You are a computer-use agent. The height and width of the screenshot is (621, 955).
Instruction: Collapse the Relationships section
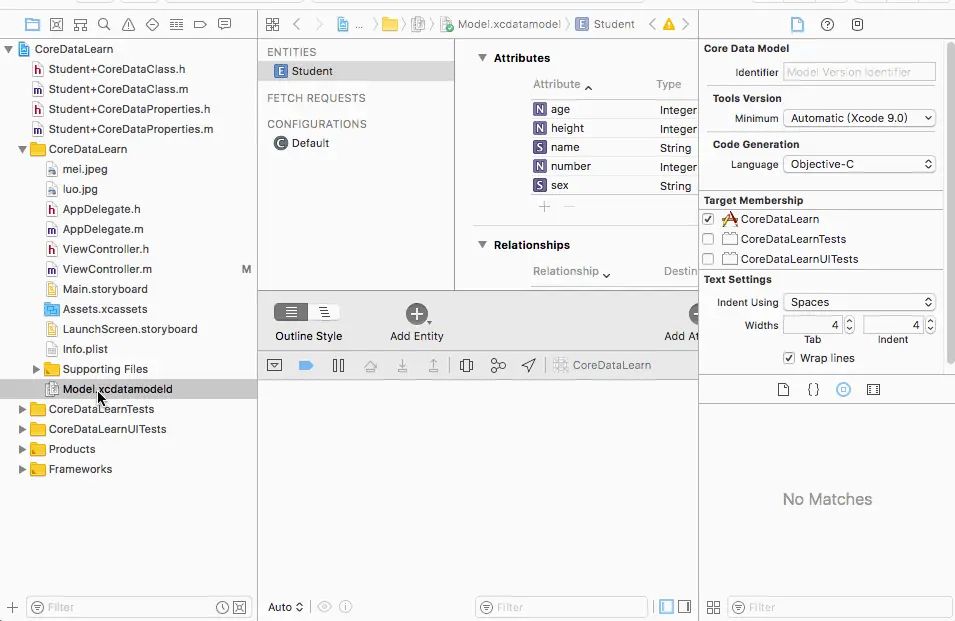[482, 245]
